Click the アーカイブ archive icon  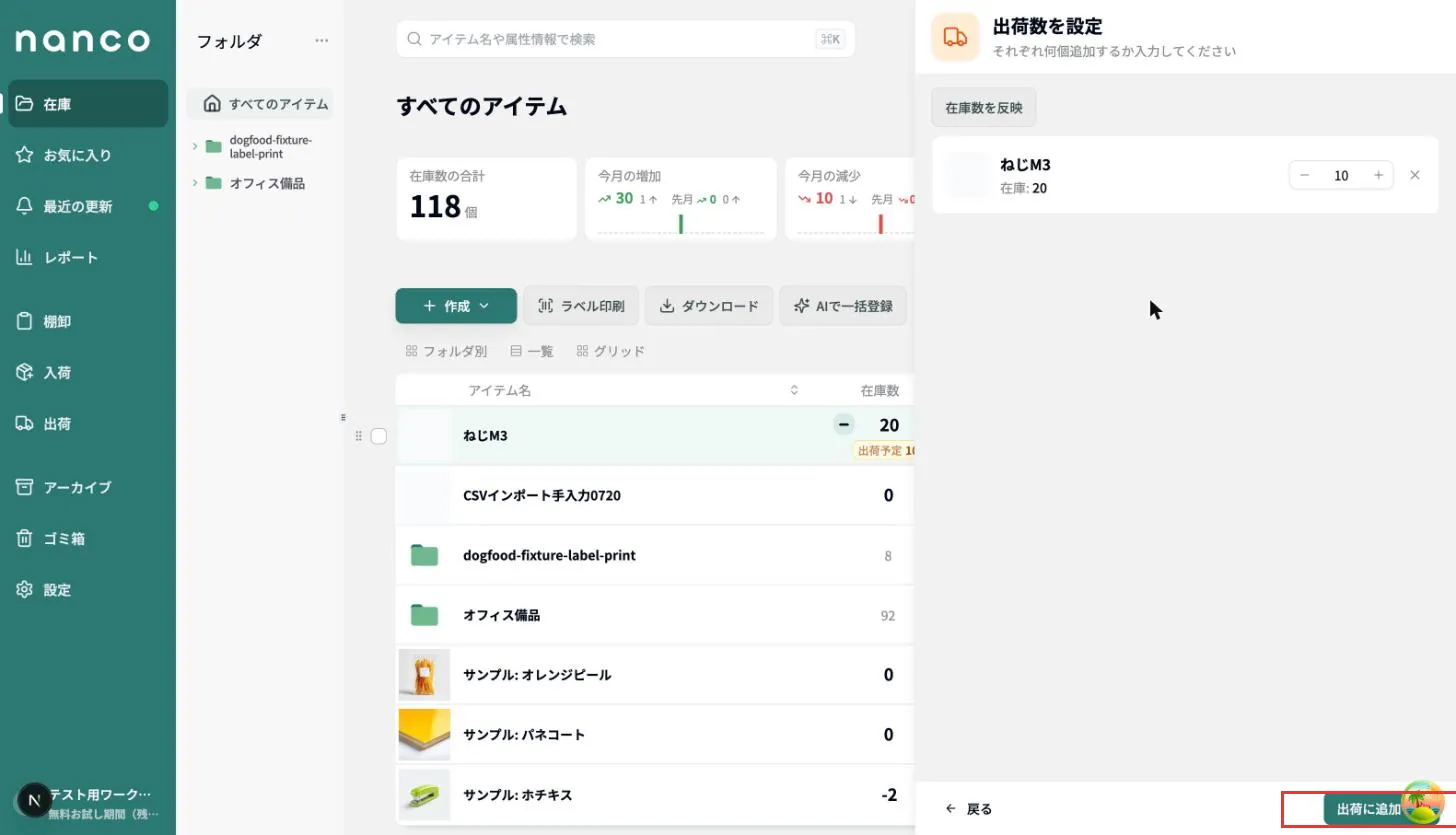pos(25,487)
